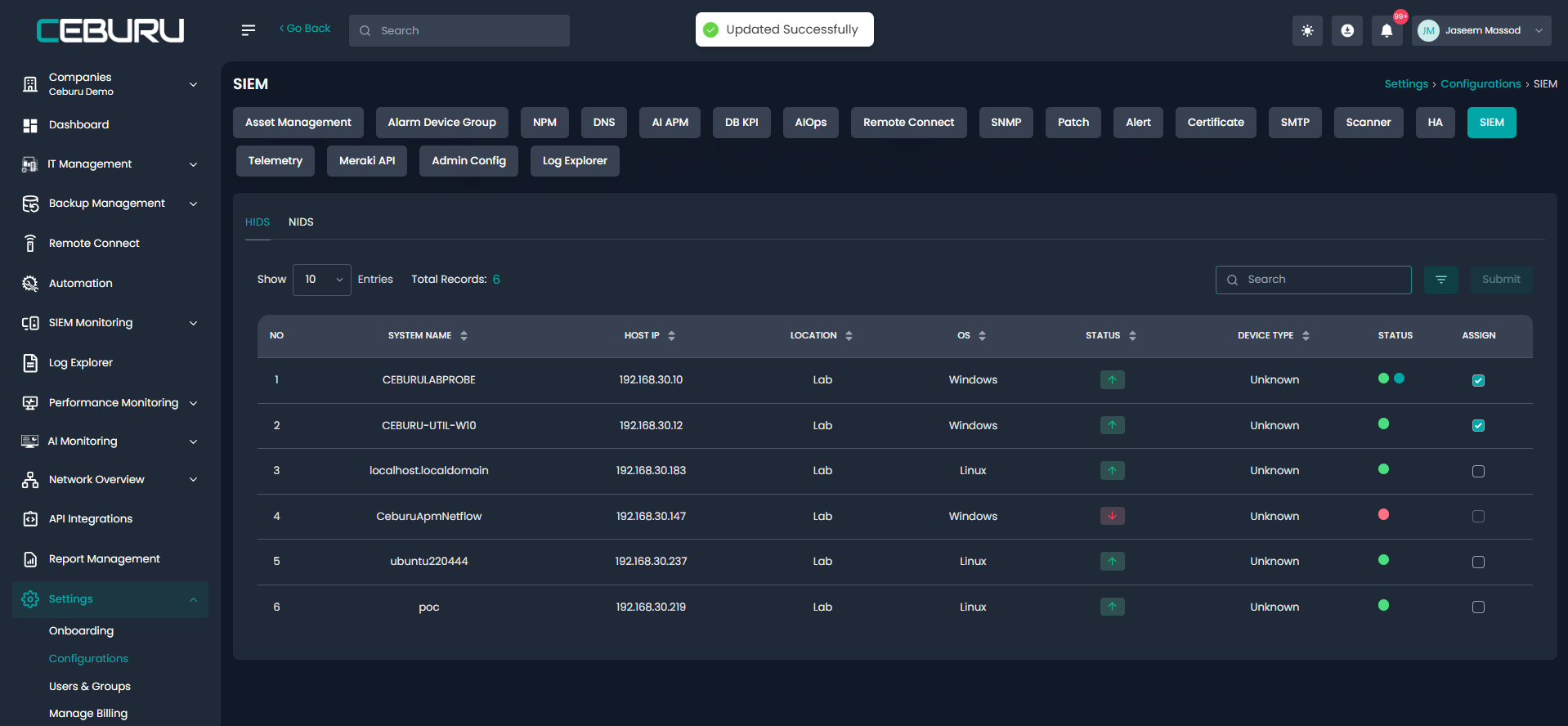Screen dimensions: 1568x726
Task: Click the red down-arrow status for CeburuApmNetflow
Action: coord(1112,516)
